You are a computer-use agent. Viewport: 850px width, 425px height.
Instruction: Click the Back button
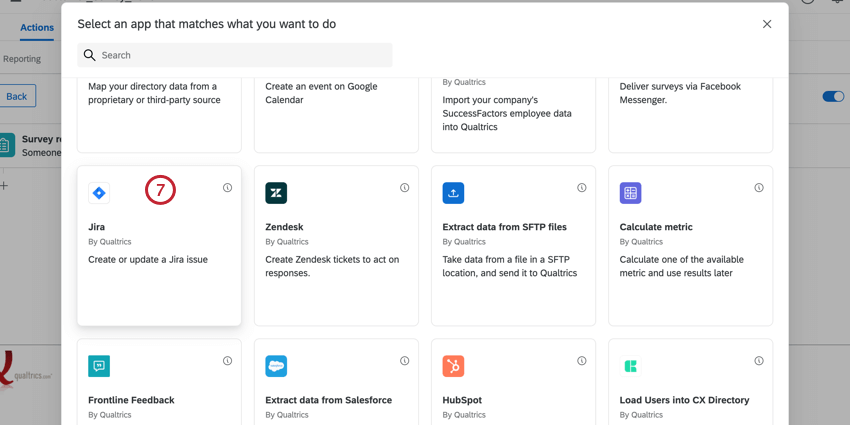click(17, 96)
